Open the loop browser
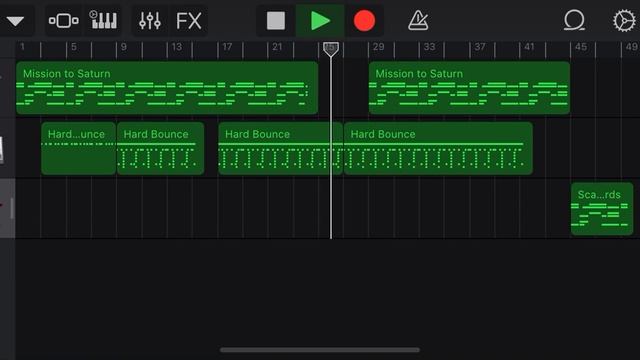The width and height of the screenshot is (640, 360). coord(574,20)
